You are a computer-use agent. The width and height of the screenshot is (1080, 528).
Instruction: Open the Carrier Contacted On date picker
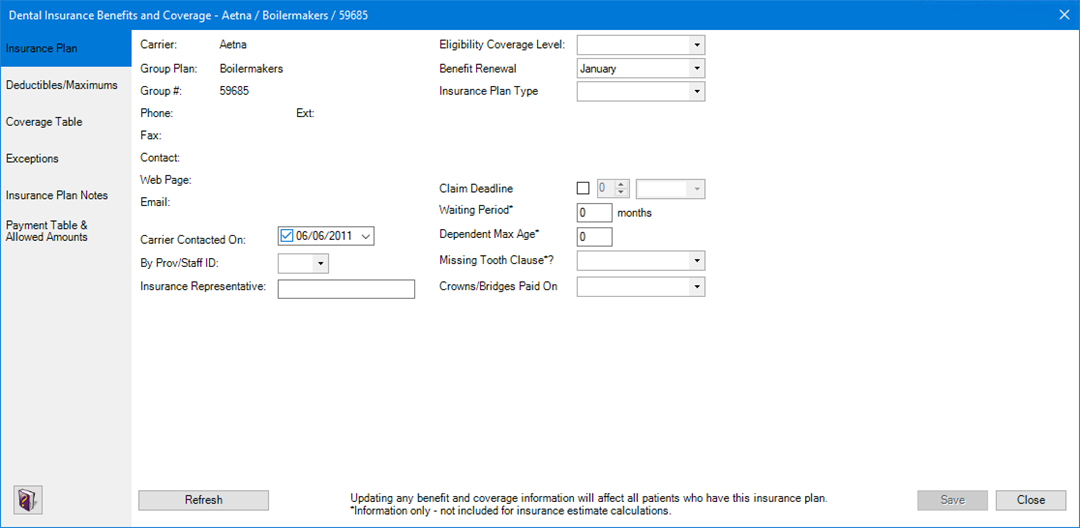click(x=366, y=237)
